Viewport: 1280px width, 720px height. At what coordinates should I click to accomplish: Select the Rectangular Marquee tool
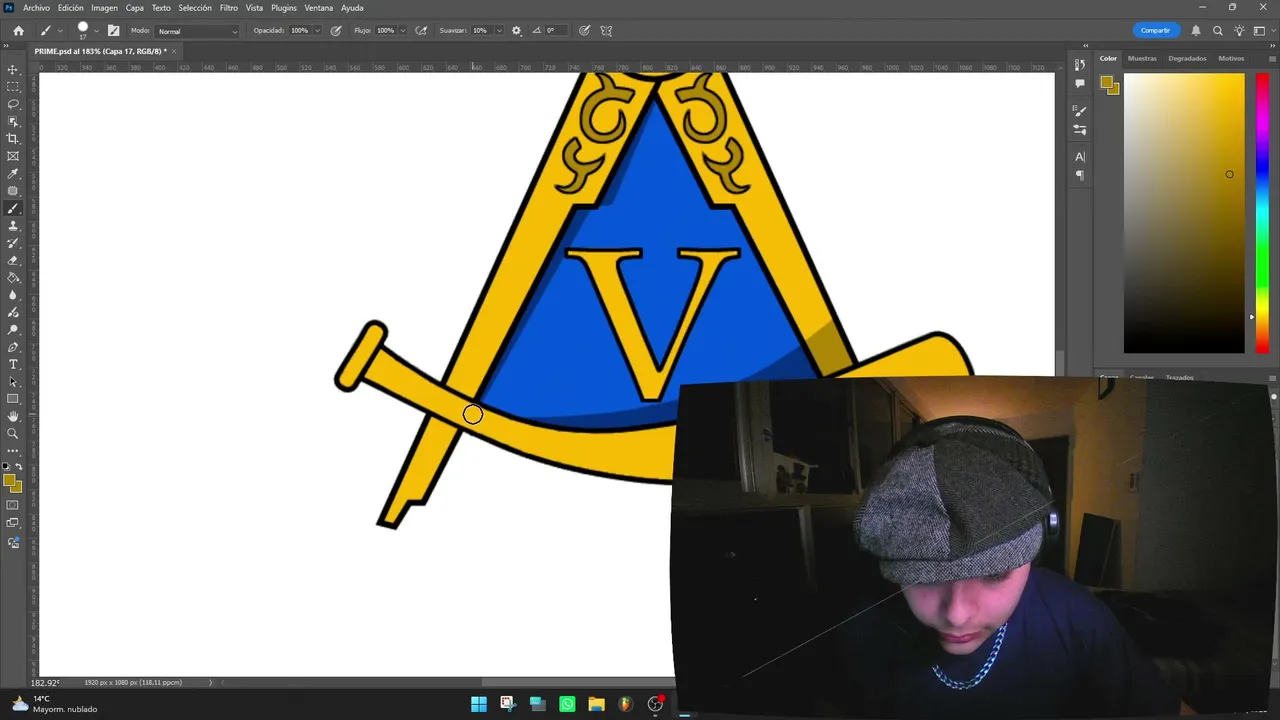(13, 87)
